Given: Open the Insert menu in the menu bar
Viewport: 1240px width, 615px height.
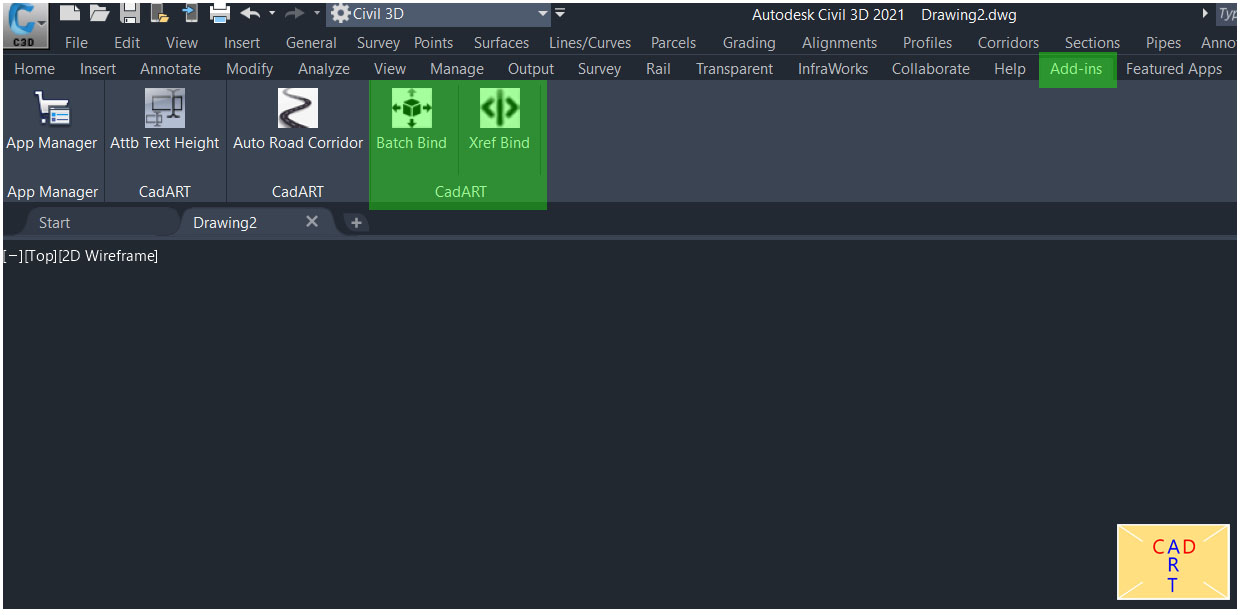Looking at the screenshot, I should (x=242, y=43).
